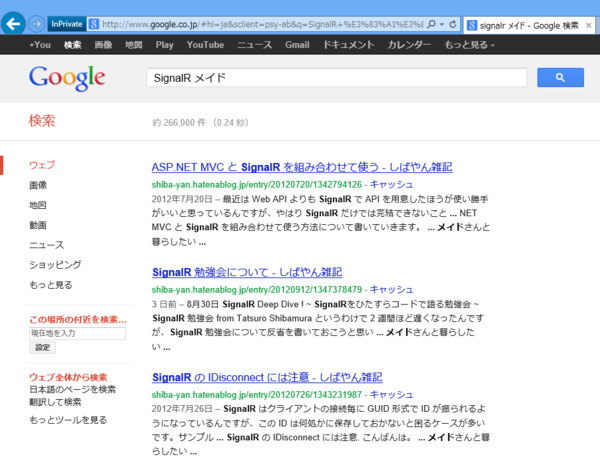This screenshot has height=461, width=600.
Task: Select the signalr メイド - Google 検索 tab
Action: click(x=529, y=26)
